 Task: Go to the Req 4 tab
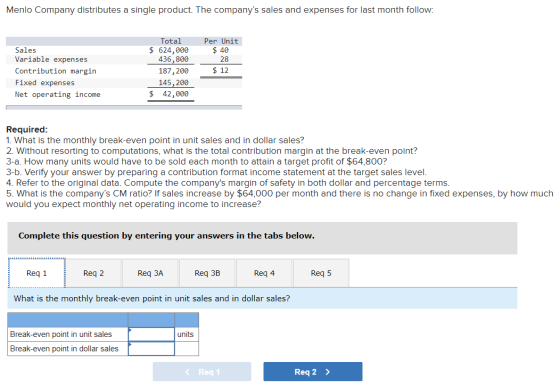point(264,273)
